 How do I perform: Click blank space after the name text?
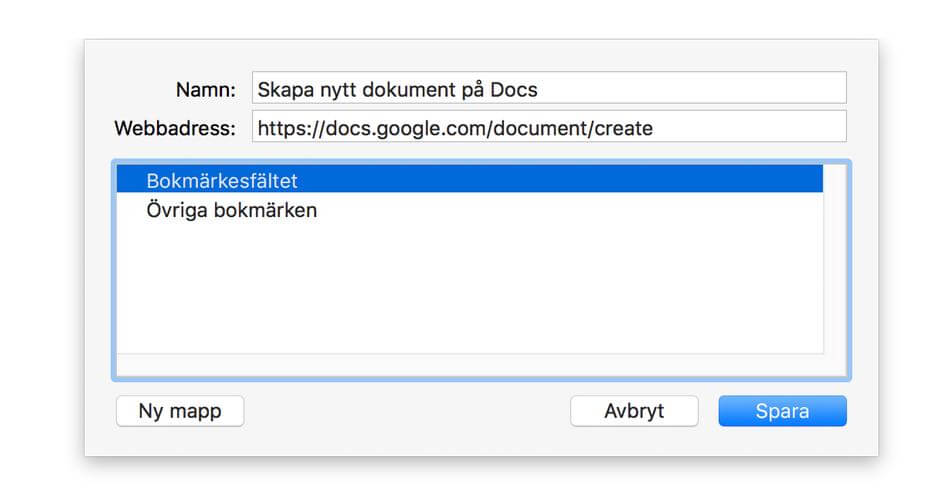point(700,89)
